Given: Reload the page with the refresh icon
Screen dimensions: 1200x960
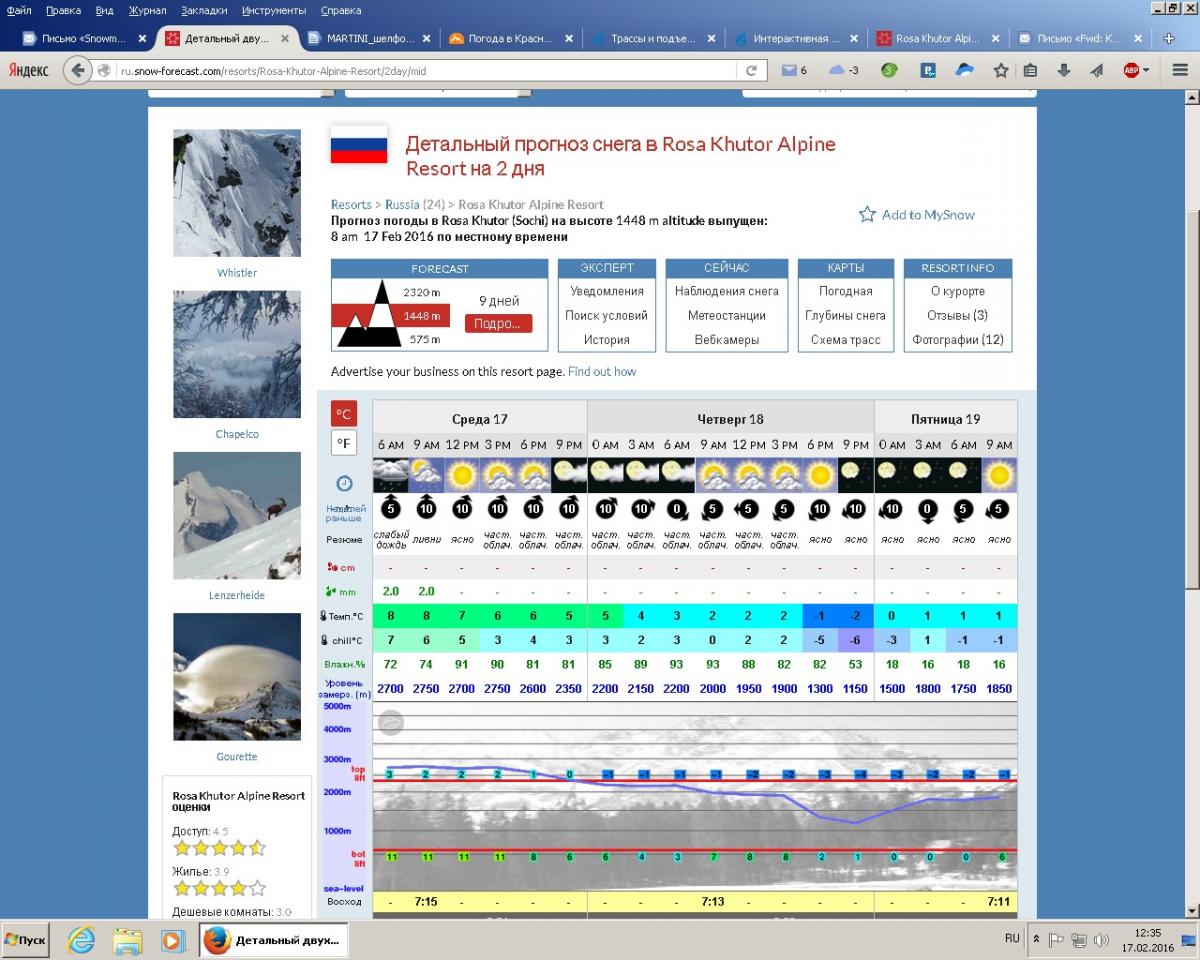Looking at the screenshot, I should coord(751,71).
